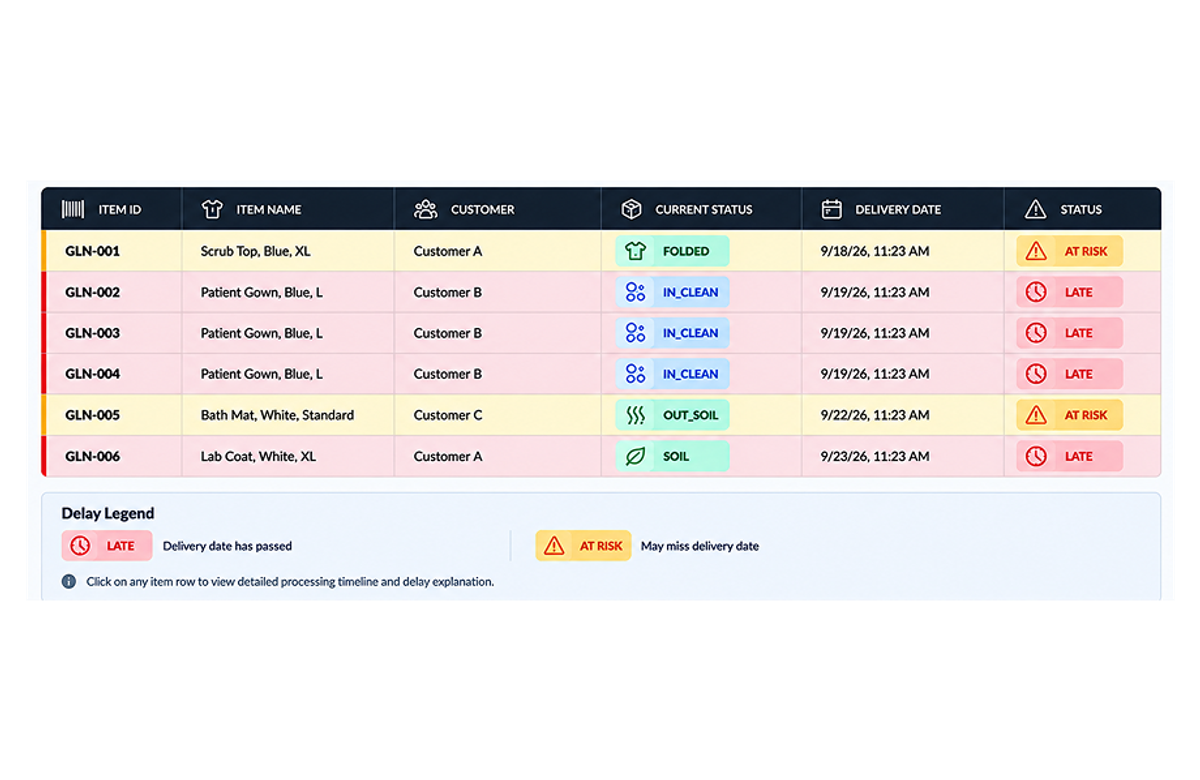Click 'Customer C' cell
Image resolution: width=1200 pixels, height=780 pixels.
click(x=448, y=415)
